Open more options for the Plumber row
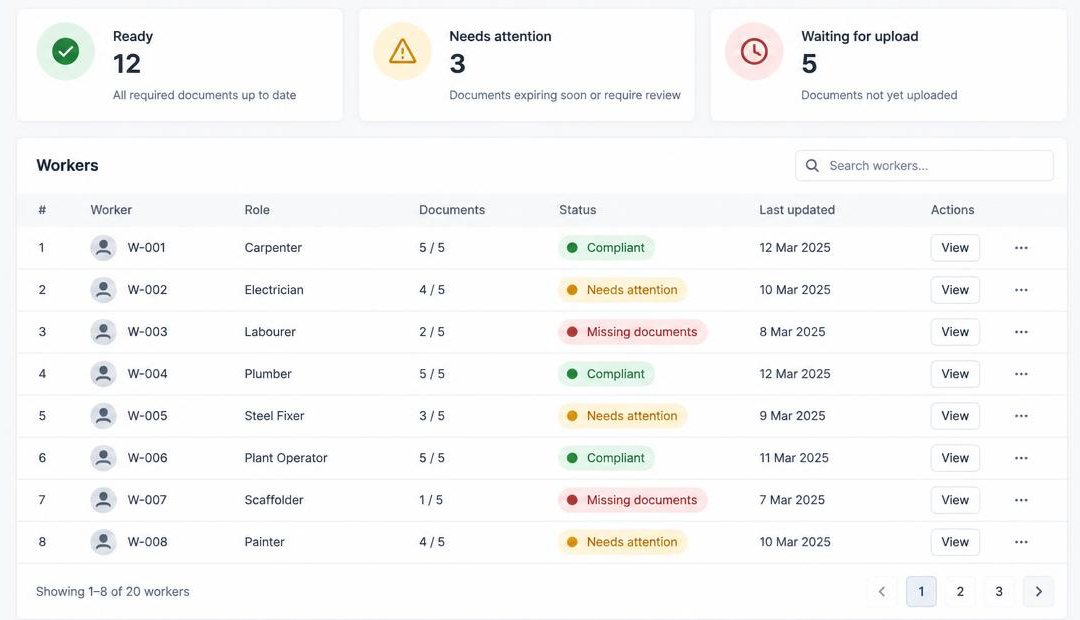The image size is (1080, 620). pyautogui.click(x=1021, y=374)
